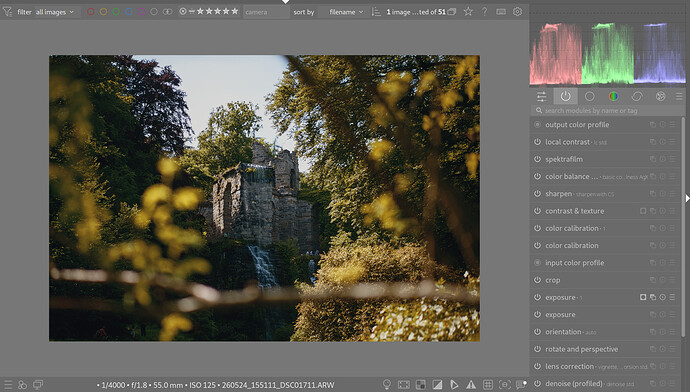This screenshot has width=690, height=392.
Task: Toggle contrast & texture module power button
Action: (537, 211)
